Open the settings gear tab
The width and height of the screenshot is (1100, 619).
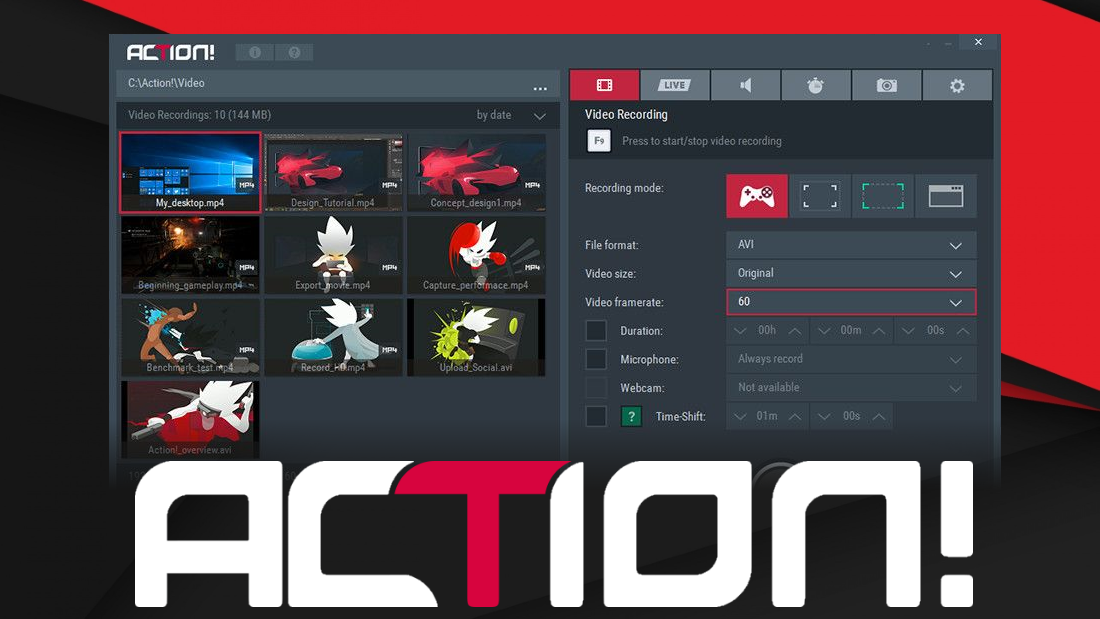click(957, 86)
